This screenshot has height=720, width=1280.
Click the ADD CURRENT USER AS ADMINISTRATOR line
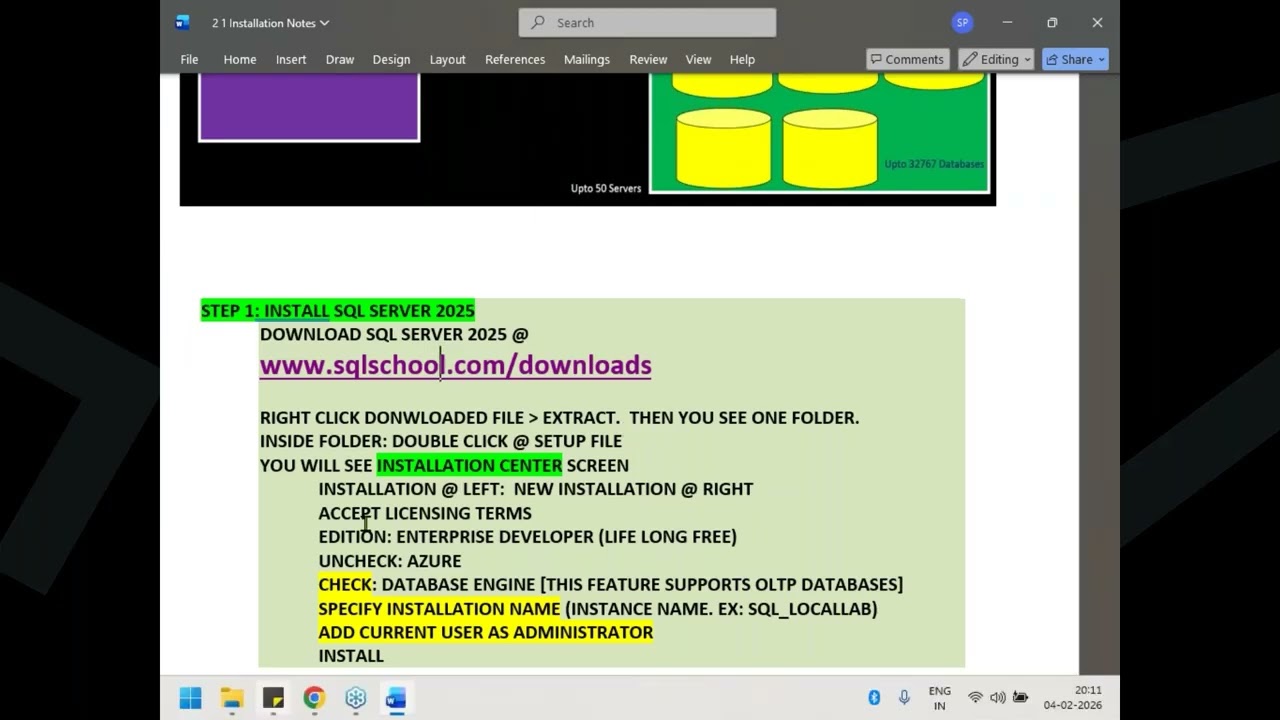click(x=485, y=632)
